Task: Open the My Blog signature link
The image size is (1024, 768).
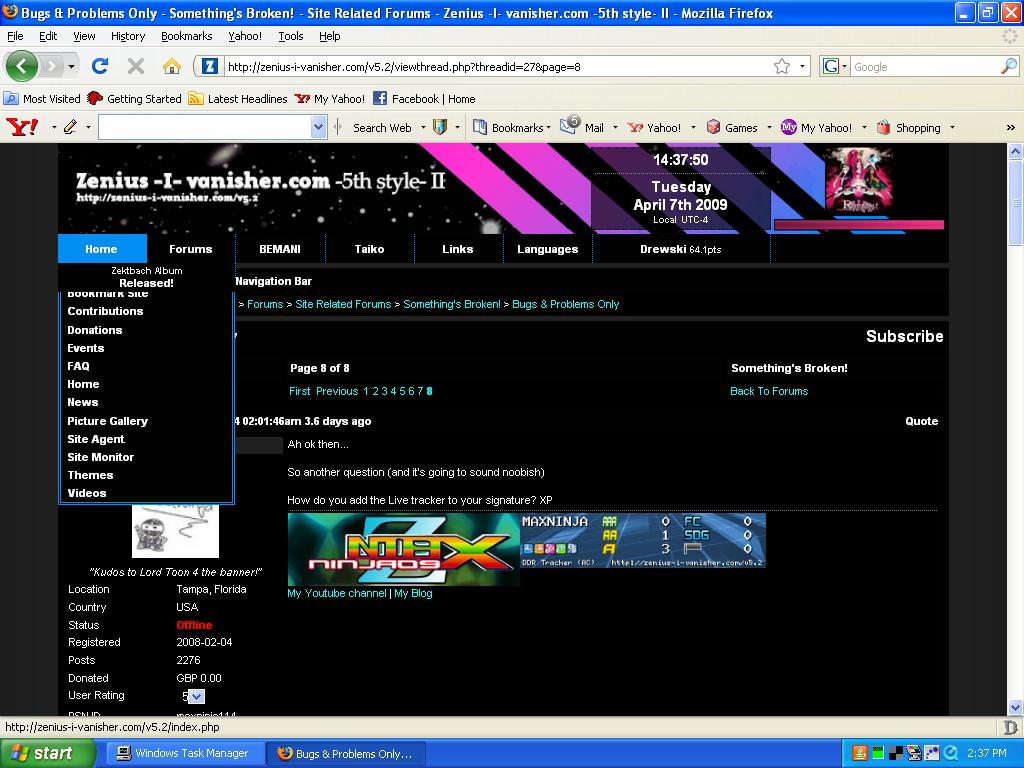Action: (413, 593)
